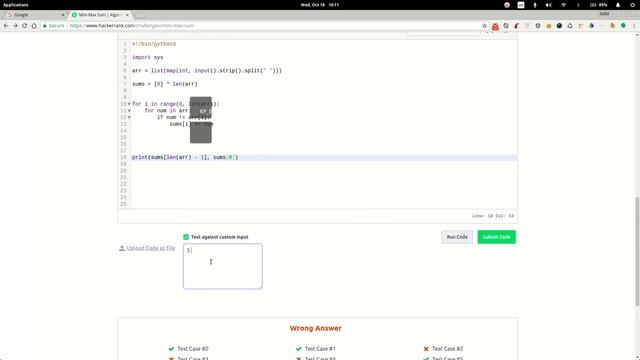Click inside the custom input text box
This screenshot has width=640, height=360.
coord(222,266)
